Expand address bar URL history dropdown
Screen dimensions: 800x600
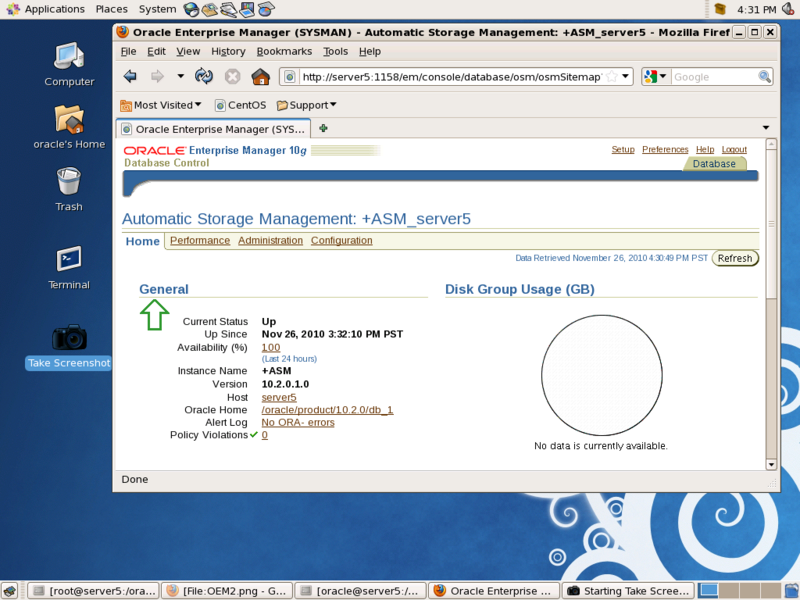(626, 77)
